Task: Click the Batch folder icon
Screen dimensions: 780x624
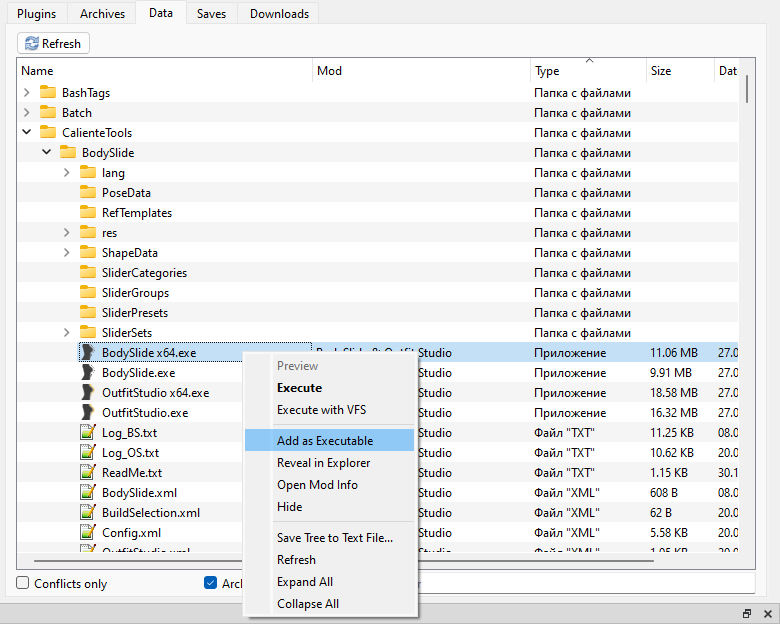Action: point(48,112)
